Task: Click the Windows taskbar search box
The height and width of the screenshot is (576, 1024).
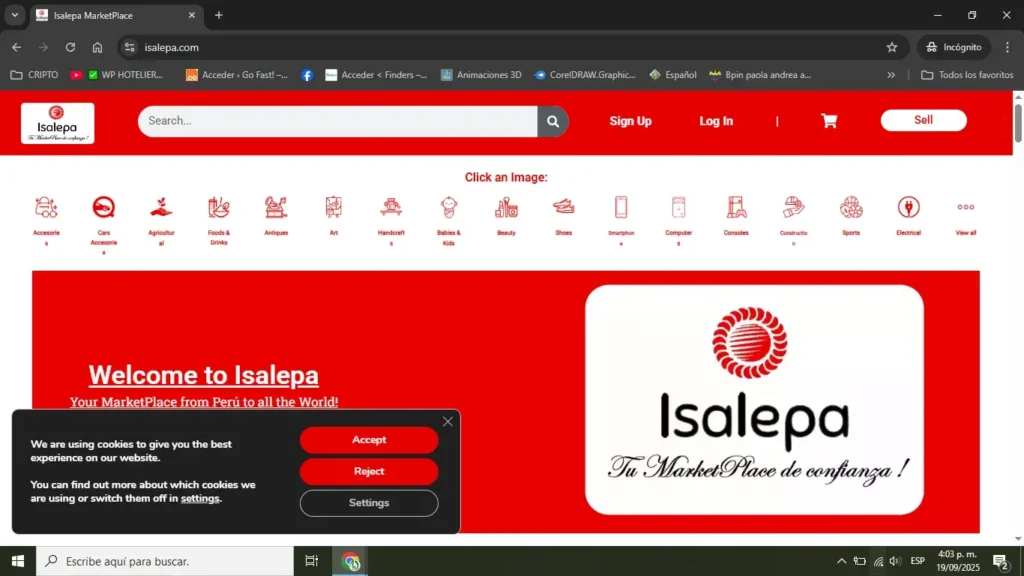Action: point(165,561)
